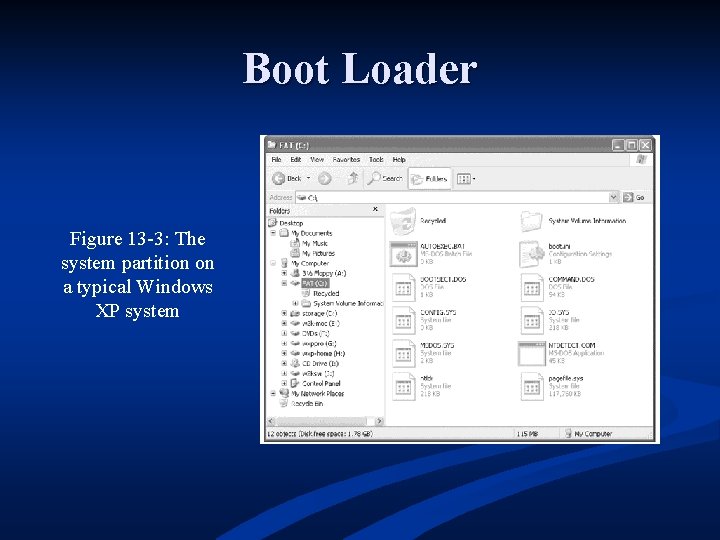Expand the 3½ Floppy (A:) node
720x540 pixels.
click(284, 273)
